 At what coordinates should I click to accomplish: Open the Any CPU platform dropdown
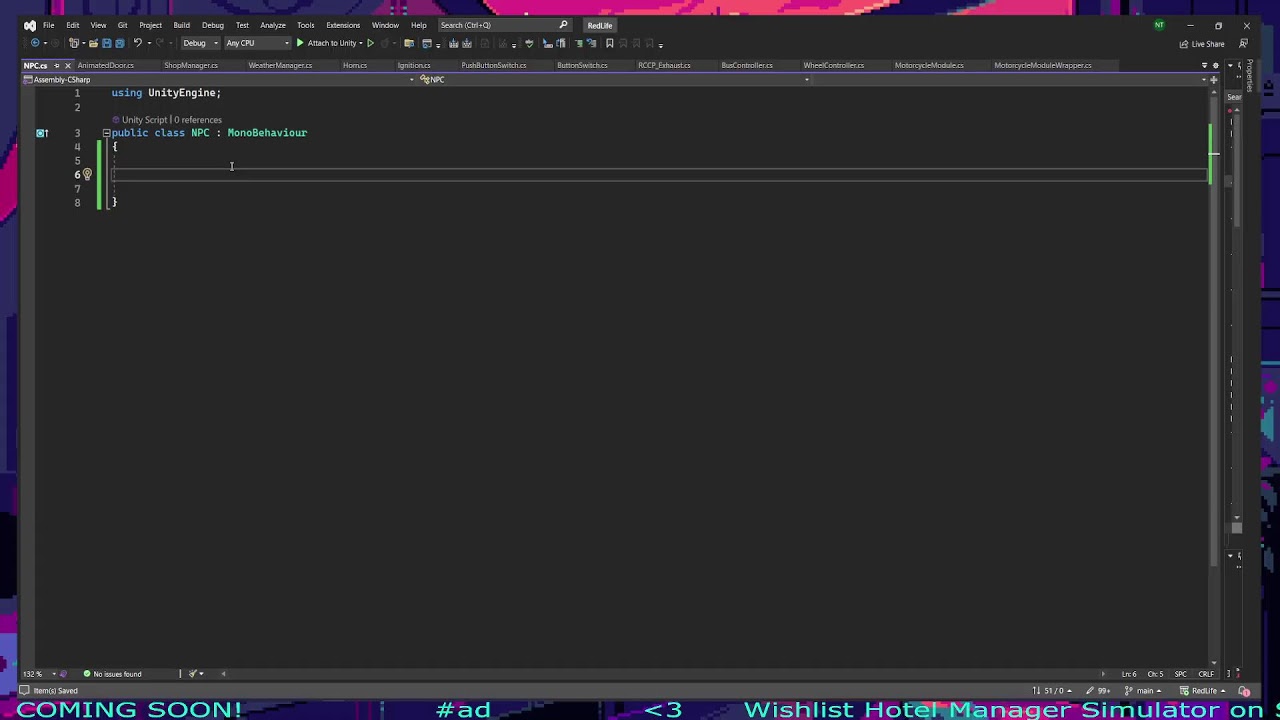[257, 43]
